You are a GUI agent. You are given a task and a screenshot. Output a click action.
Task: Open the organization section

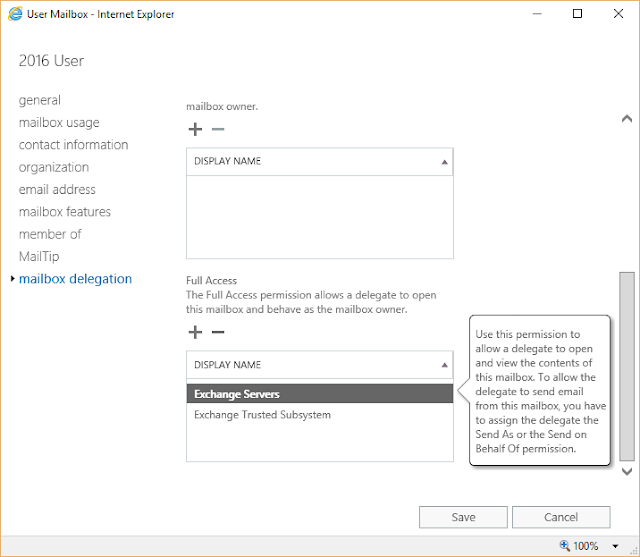point(54,167)
